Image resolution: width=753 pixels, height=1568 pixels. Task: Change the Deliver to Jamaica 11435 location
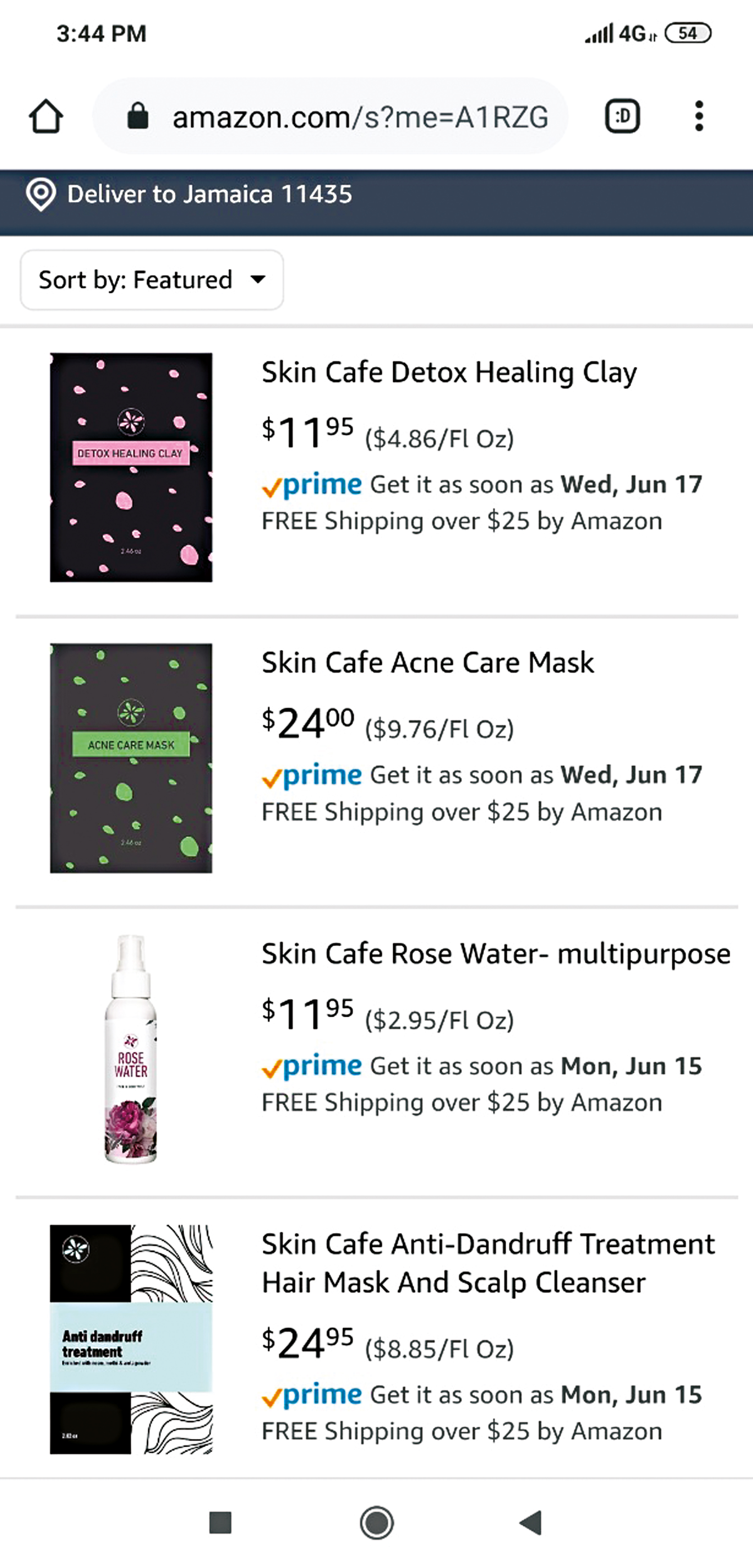pyautogui.click(x=209, y=195)
